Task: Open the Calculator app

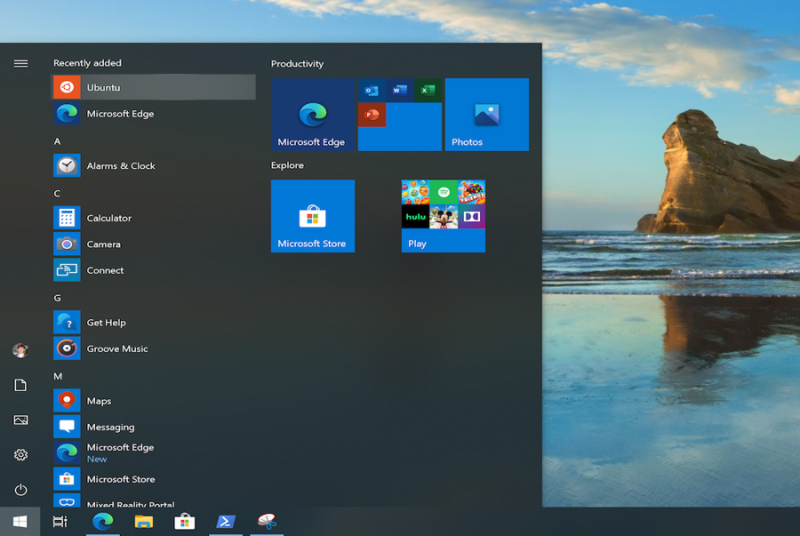Action: coord(154,218)
